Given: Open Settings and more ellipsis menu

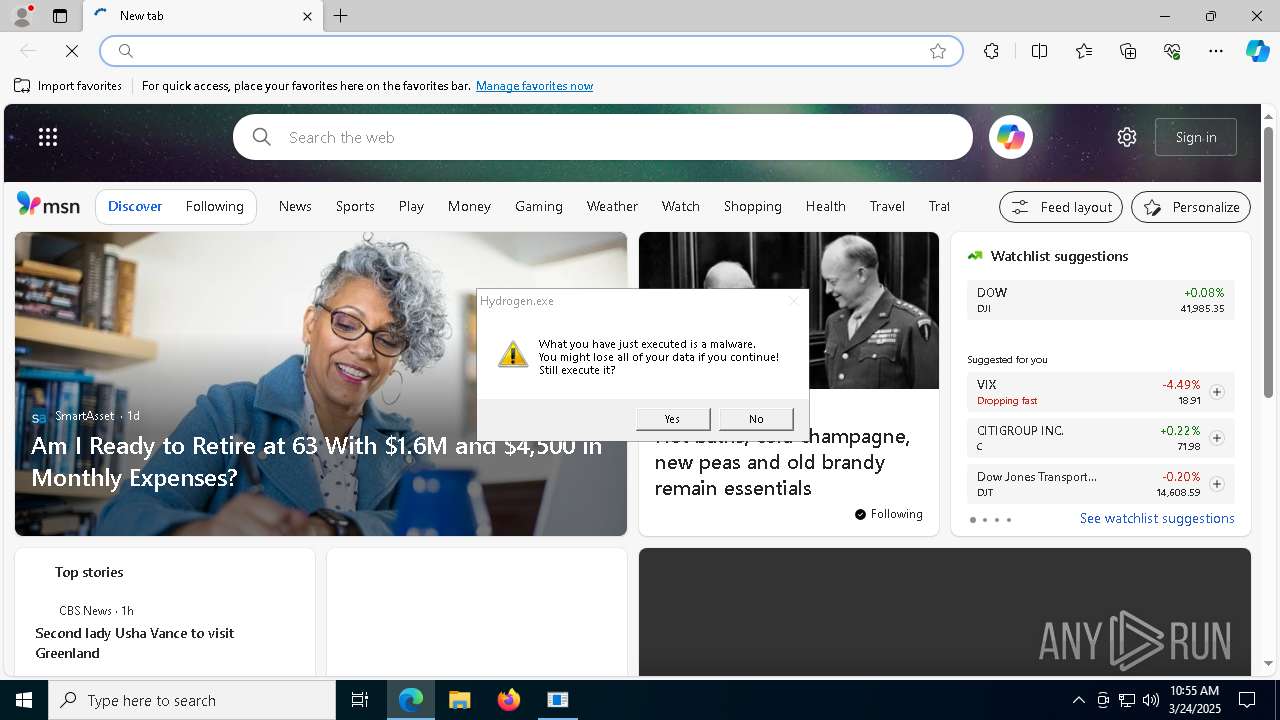Looking at the screenshot, I should tap(1216, 51).
